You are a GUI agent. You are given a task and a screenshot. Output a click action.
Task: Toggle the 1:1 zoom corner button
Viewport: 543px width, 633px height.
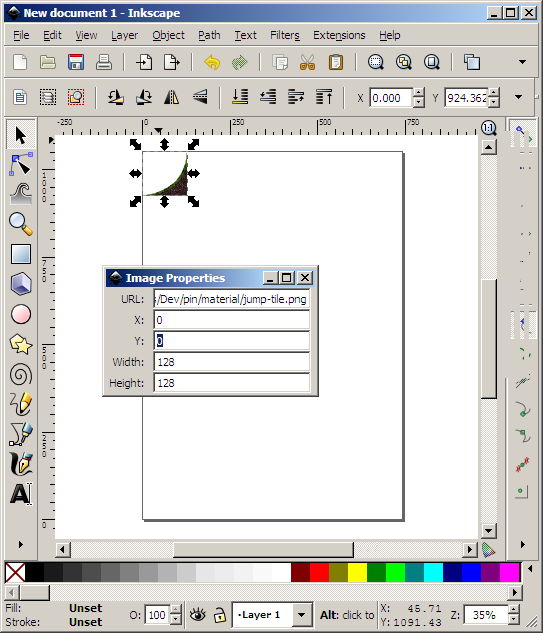click(488, 128)
